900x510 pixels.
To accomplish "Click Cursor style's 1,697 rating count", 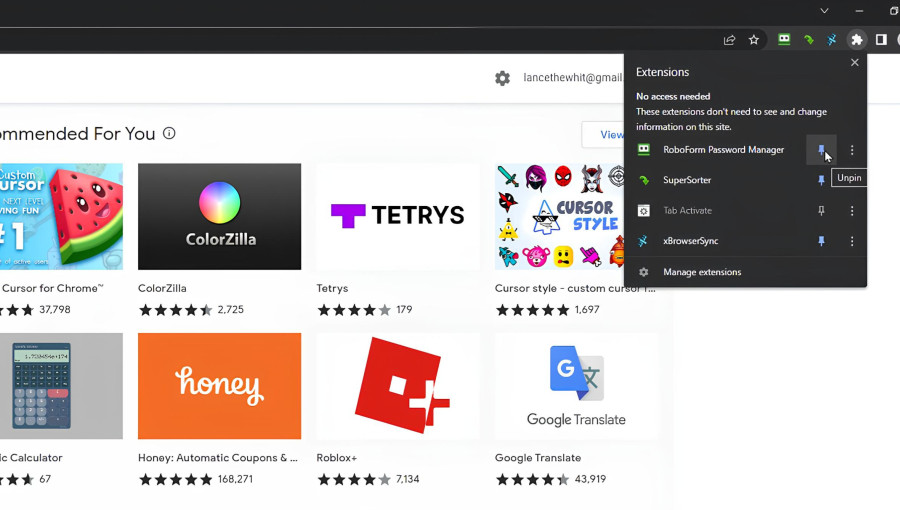I will pyautogui.click(x=587, y=310).
